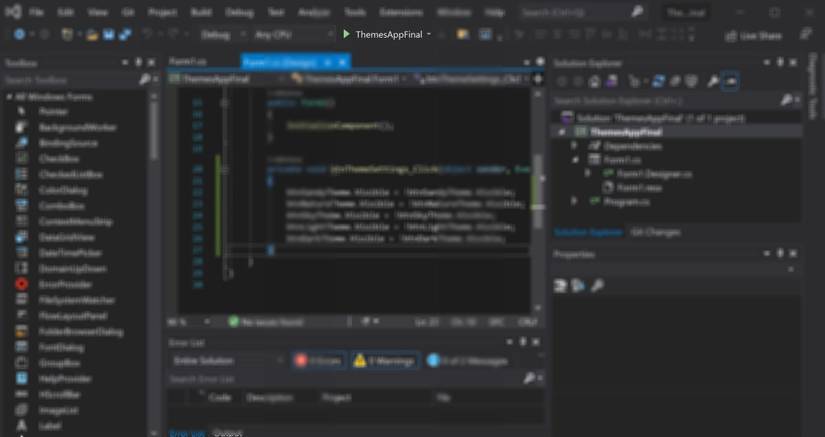Open the ThemesAppFinal project navigation dropdown in editor
This screenshot has height=437, width=825.
point(228,79)
